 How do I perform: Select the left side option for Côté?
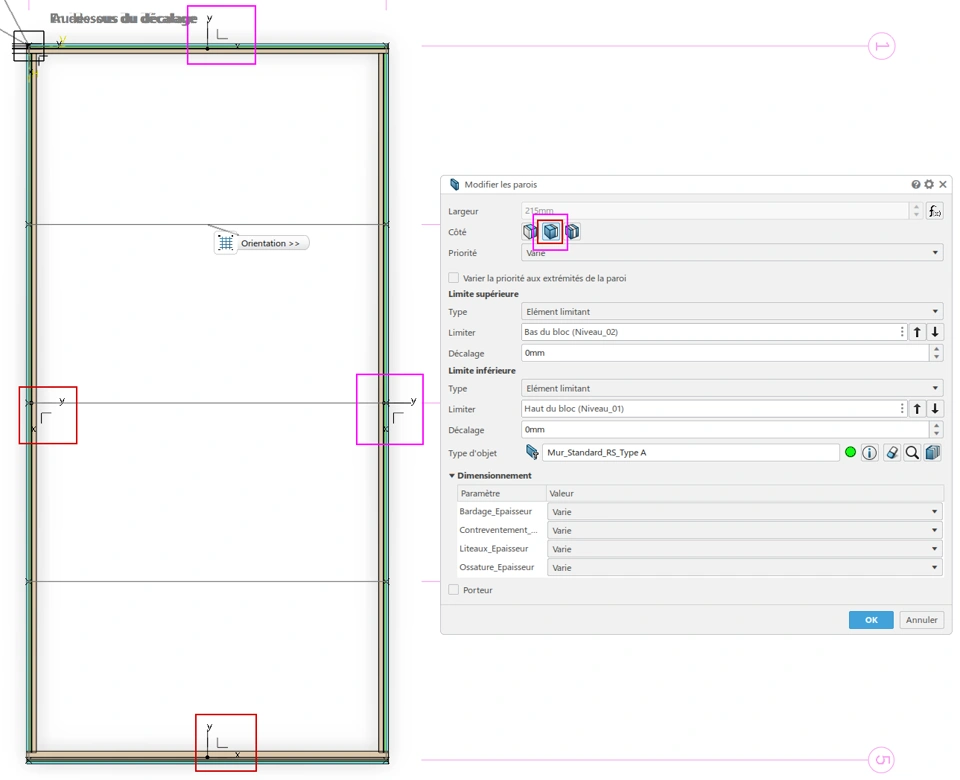530,231
